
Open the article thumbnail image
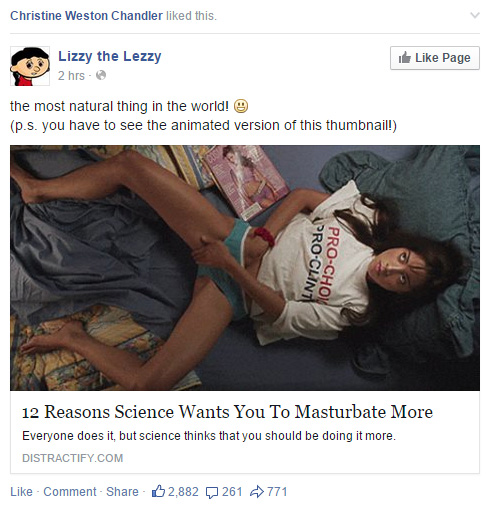pyautogui.click(x=245, y=268)
